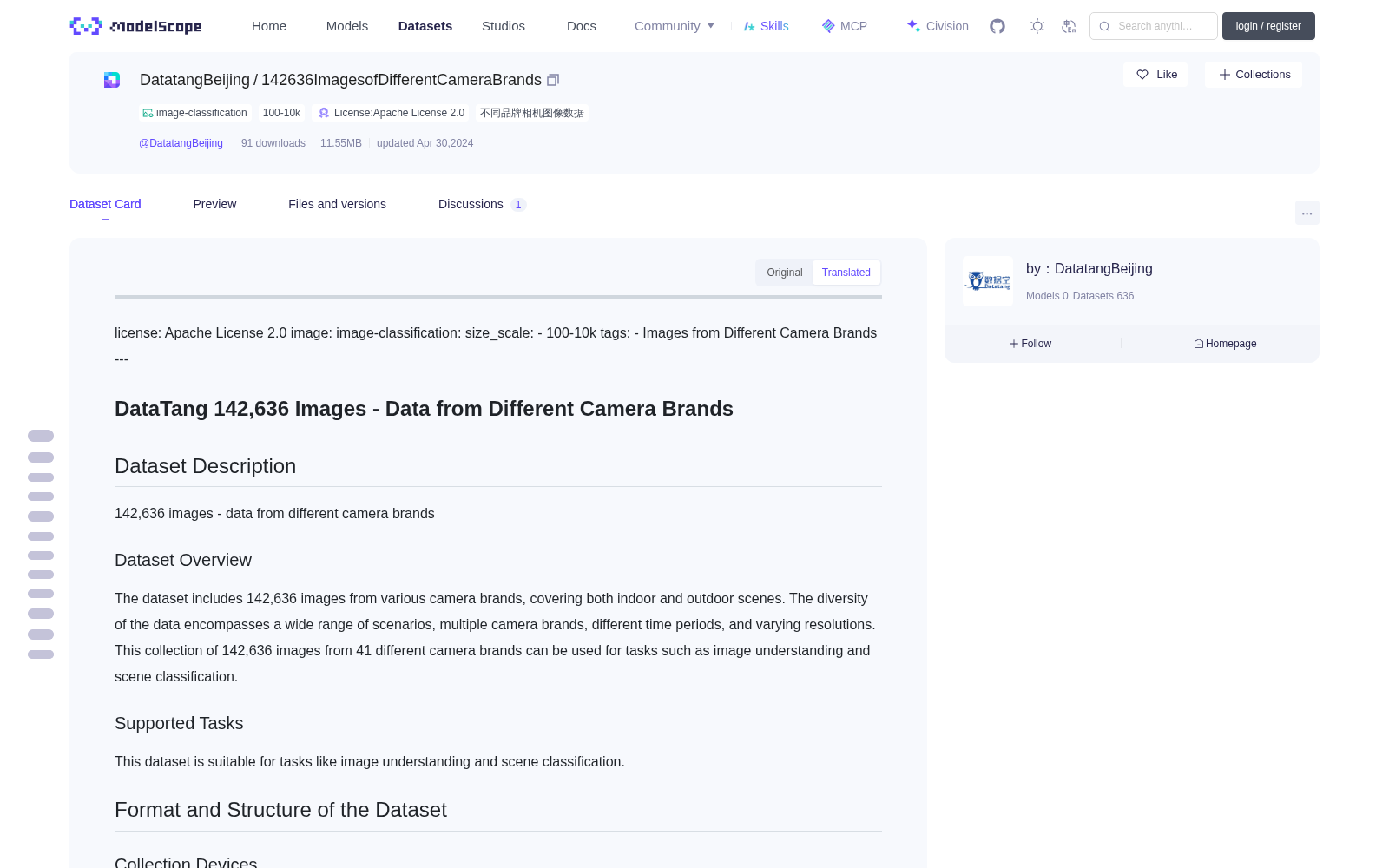1389x868 pixels.
Task: Open Models in the navigation bar
Action: [x=347, y=26]
